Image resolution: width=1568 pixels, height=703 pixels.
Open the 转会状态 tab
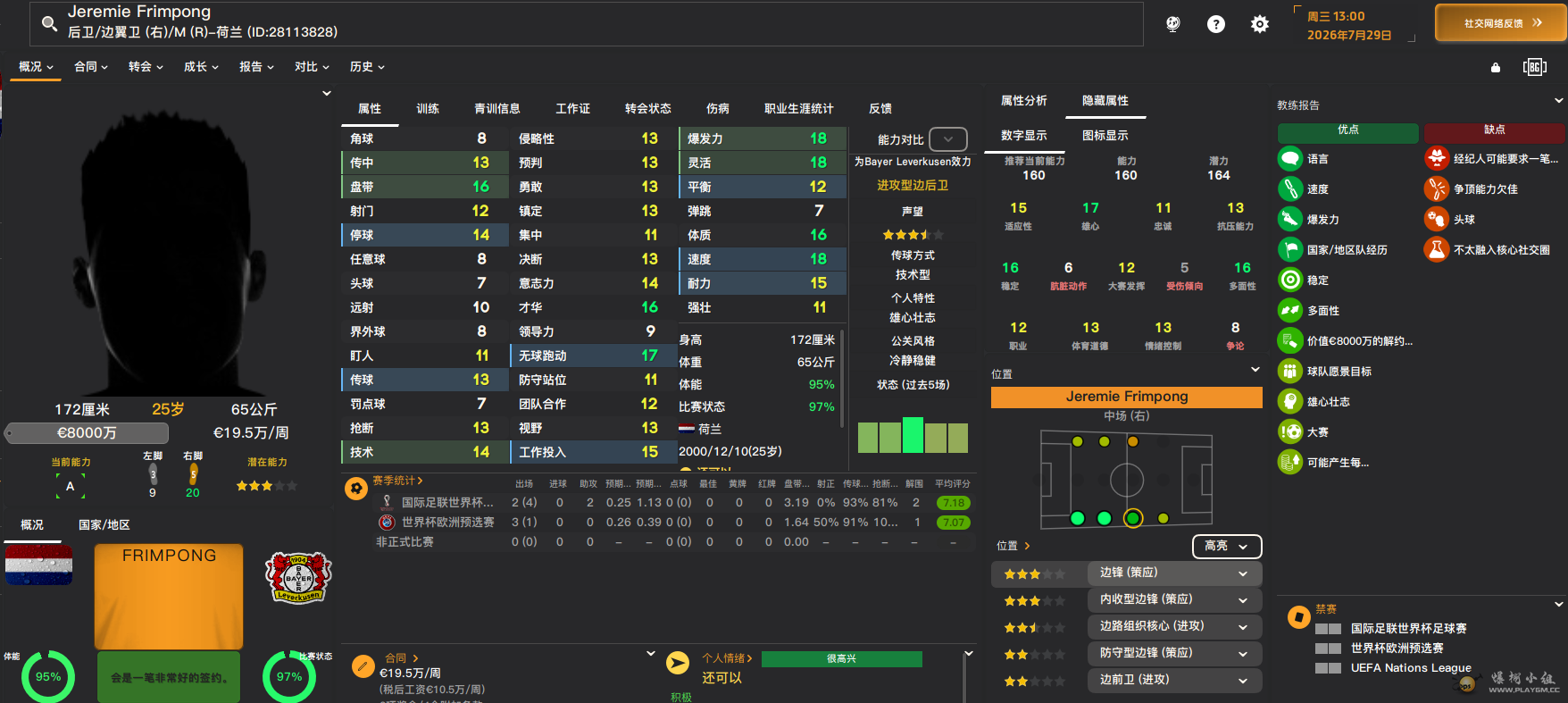647,108
